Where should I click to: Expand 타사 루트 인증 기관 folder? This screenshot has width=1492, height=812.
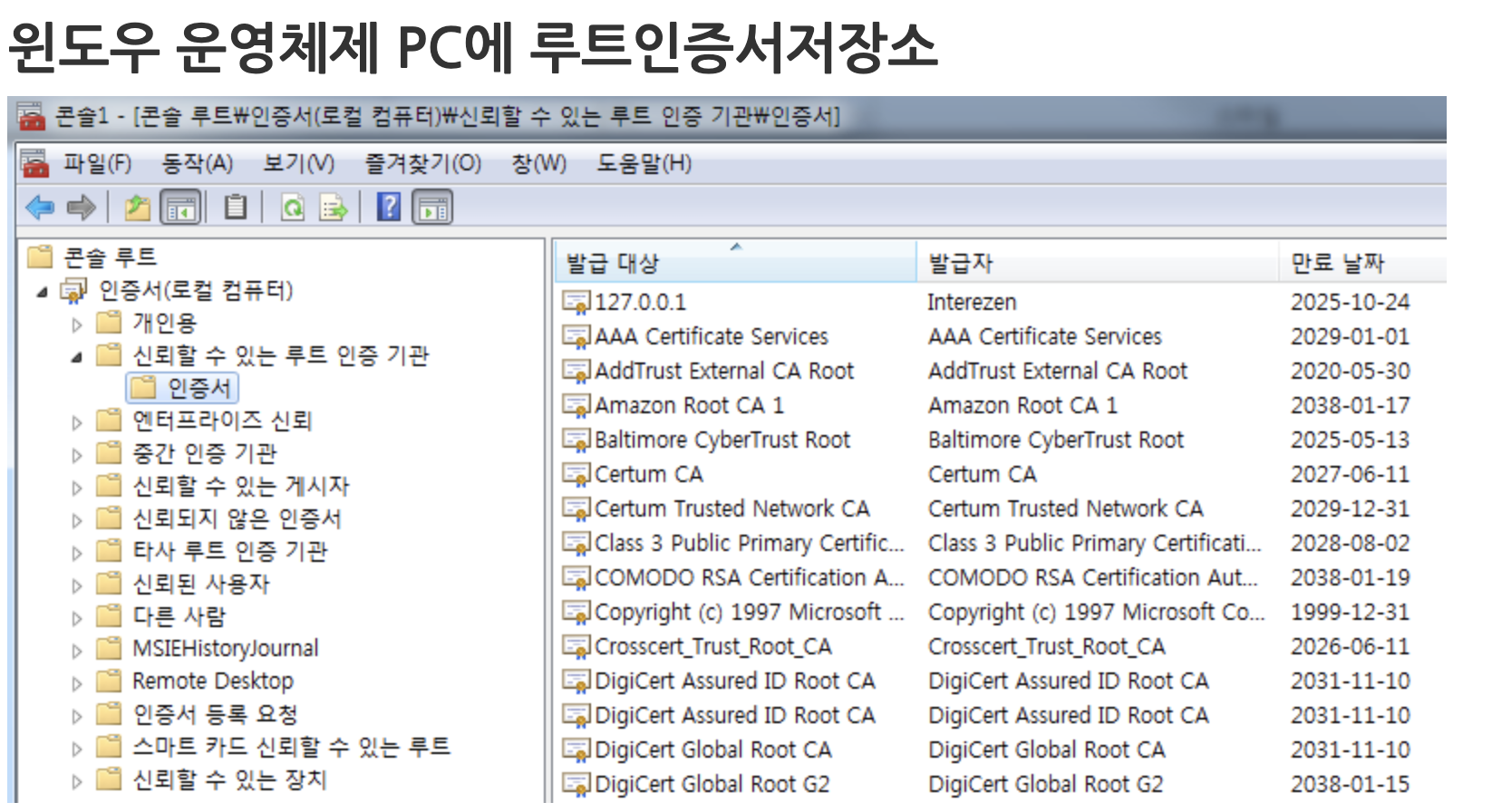[x=77, y=552]
